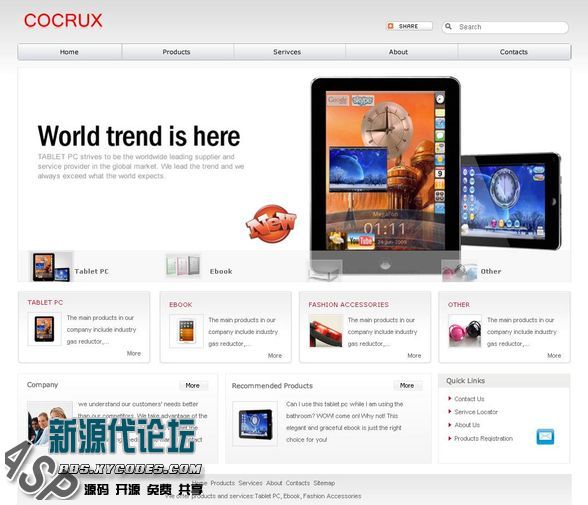Open the EBOOK card heading
The image size is (588, 505).
click(x=181, y=304)
